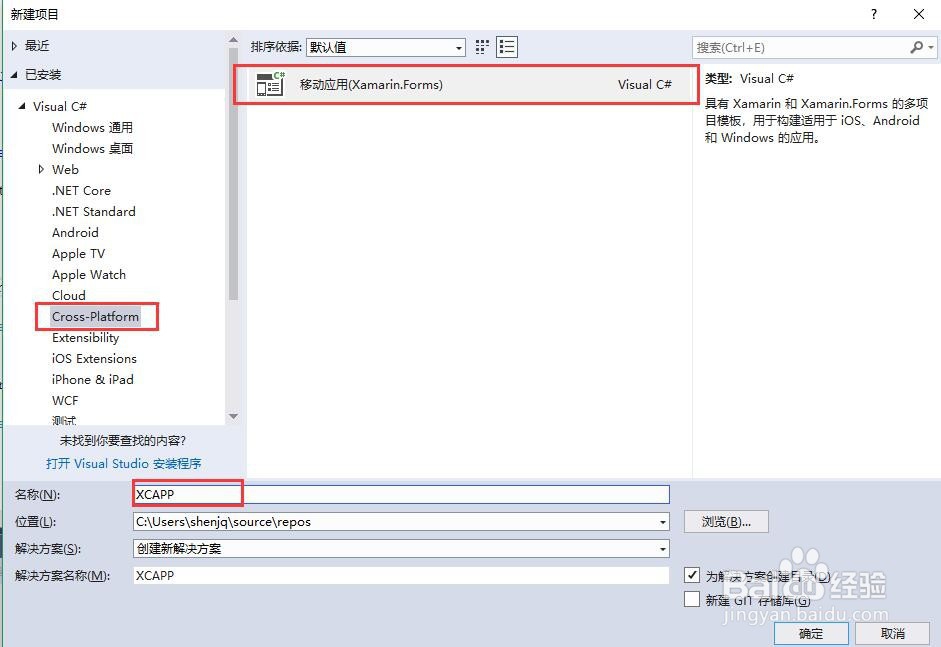Screen dimensions: 941x647
Task: Select Windows Desktop category
Action: [x=92, y=148]
